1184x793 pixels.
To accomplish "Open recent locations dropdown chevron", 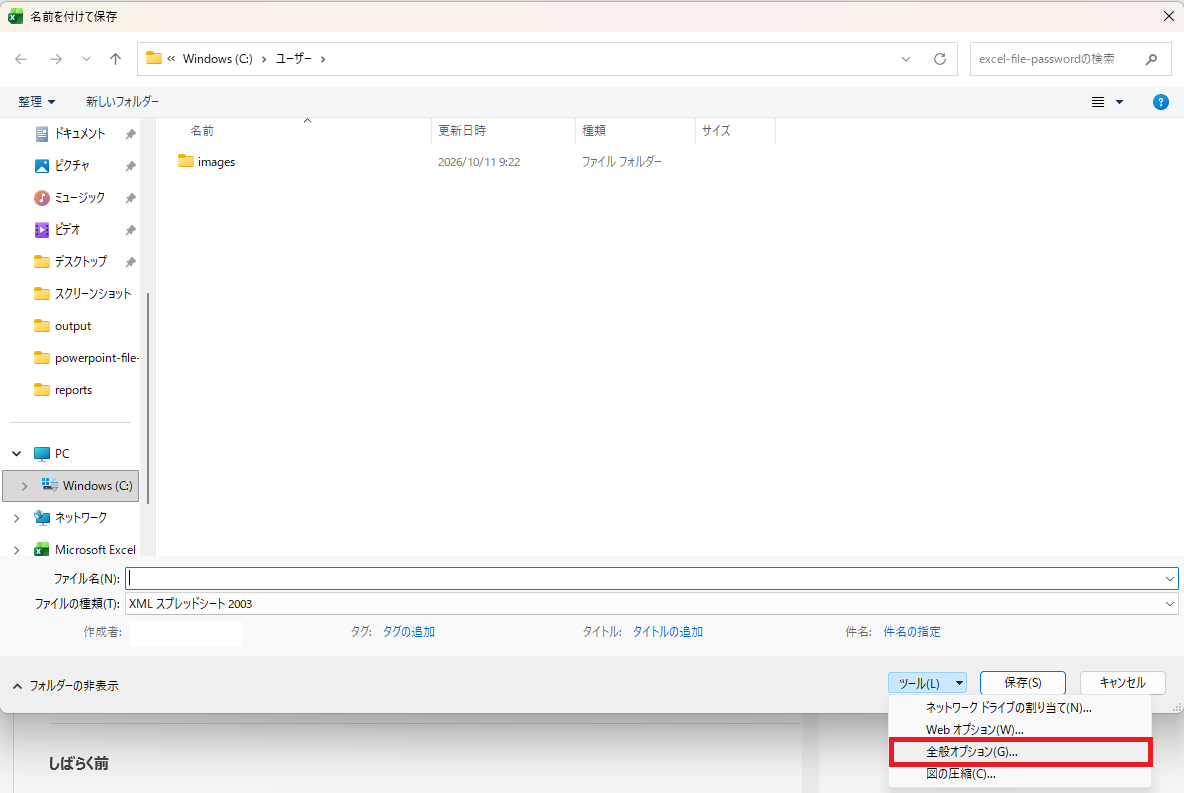I will (x=86, y=59).
